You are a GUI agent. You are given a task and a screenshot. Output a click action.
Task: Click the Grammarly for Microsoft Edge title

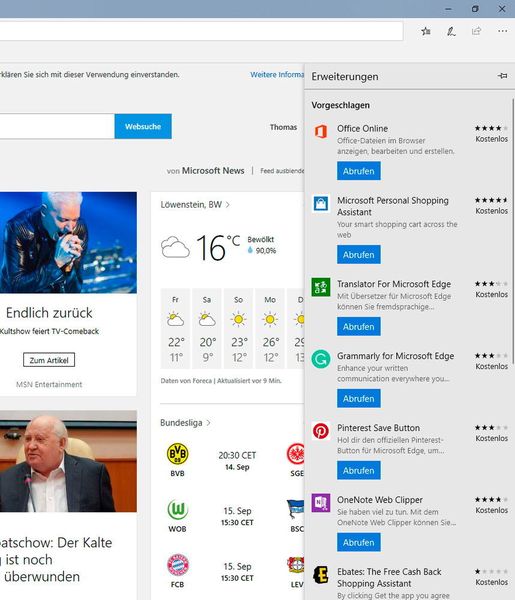tap(395, 356)
